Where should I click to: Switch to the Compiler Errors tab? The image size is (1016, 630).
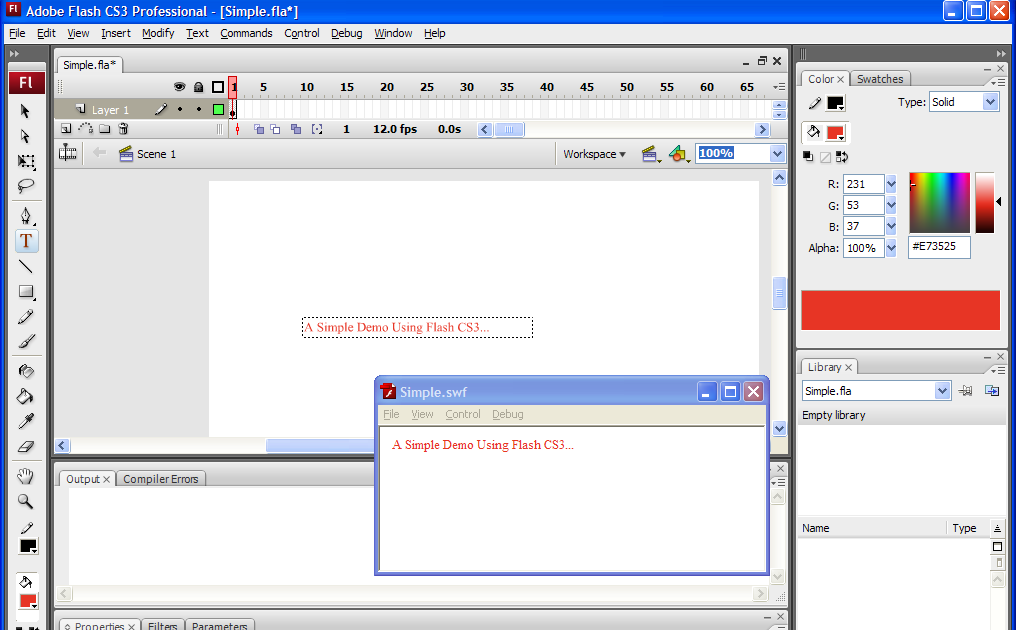tap(161, 479)
